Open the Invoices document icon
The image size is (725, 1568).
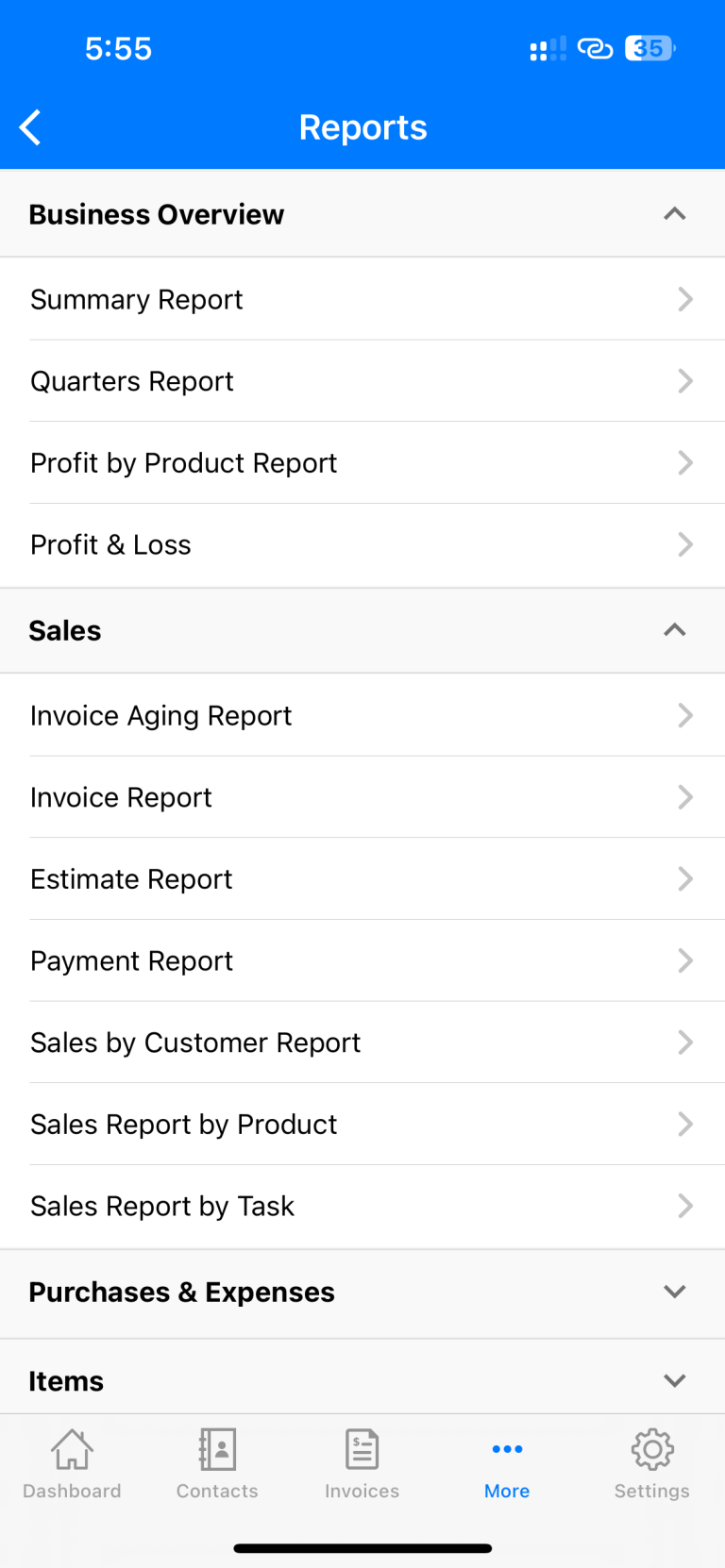[362, 1450]
